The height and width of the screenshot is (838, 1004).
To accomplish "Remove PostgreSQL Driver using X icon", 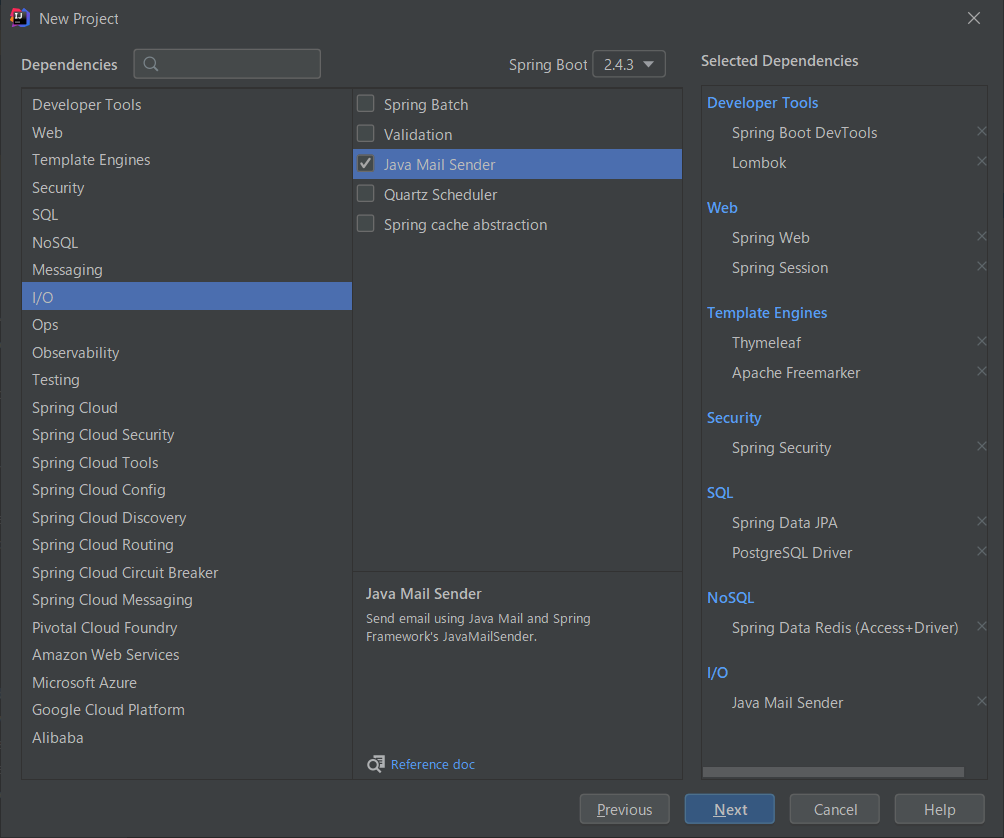I will 981,552.
